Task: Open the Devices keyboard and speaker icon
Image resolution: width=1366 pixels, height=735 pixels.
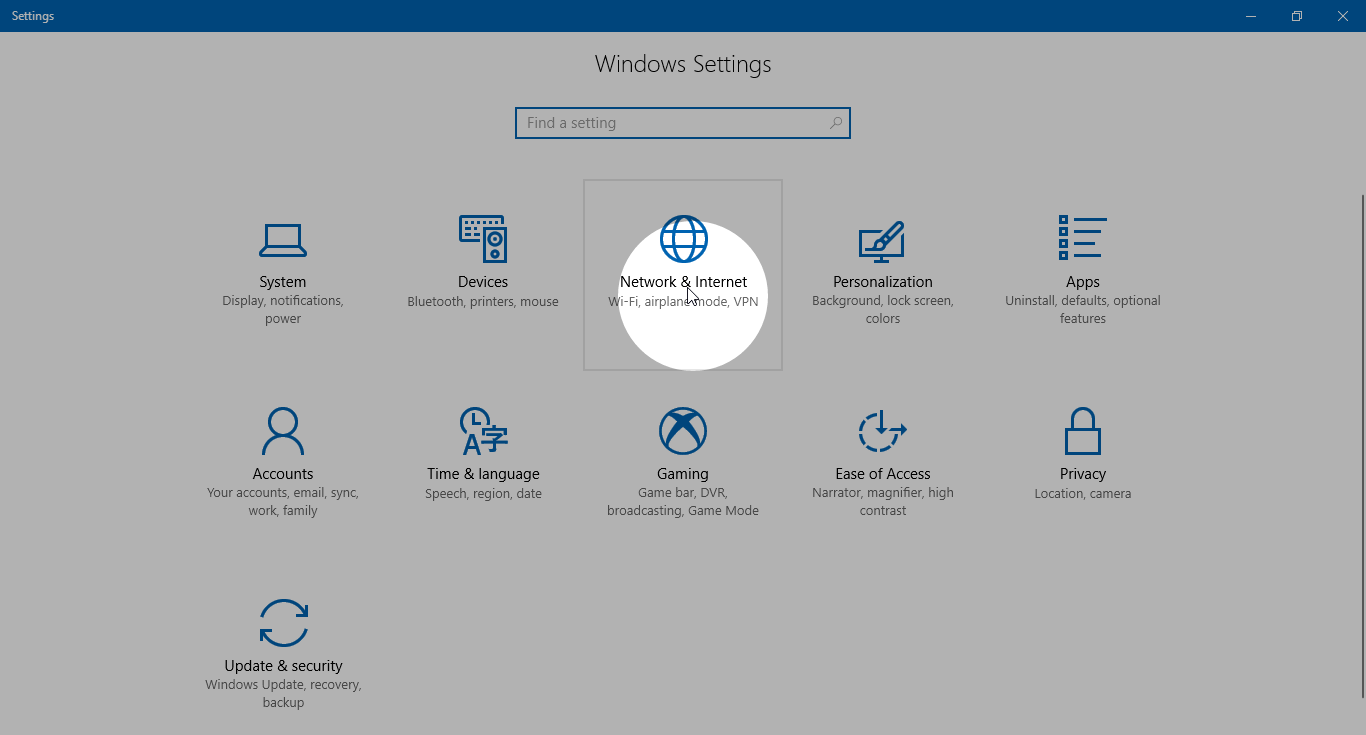Action: coord(483,239)
